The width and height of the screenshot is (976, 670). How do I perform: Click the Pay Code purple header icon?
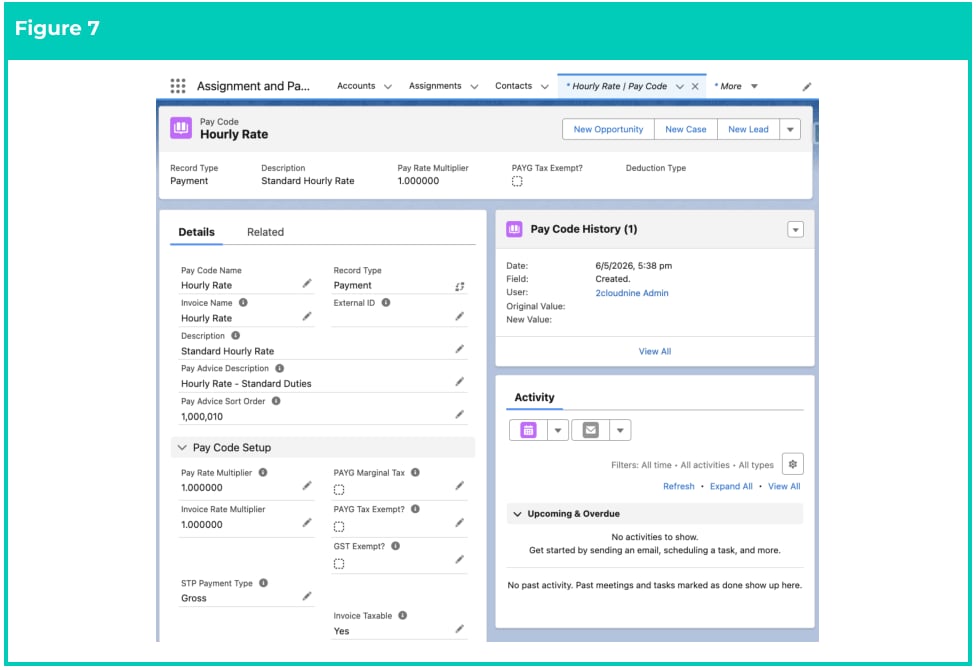(x=181, y=128)
